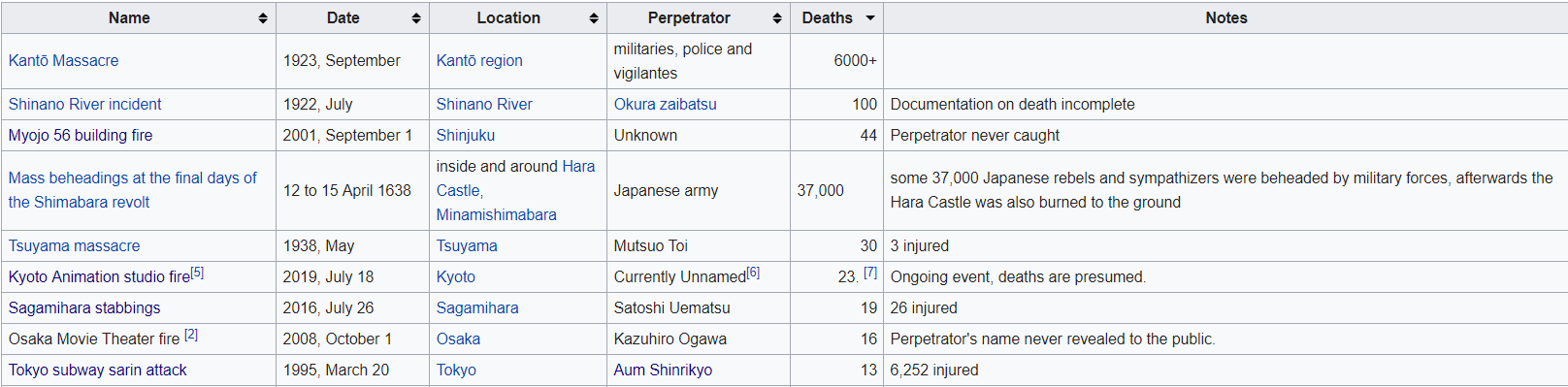Viewport: 1568px width, 387px height.
Task: Visit the Shinjuku location link
Action: tap(465, 135)
